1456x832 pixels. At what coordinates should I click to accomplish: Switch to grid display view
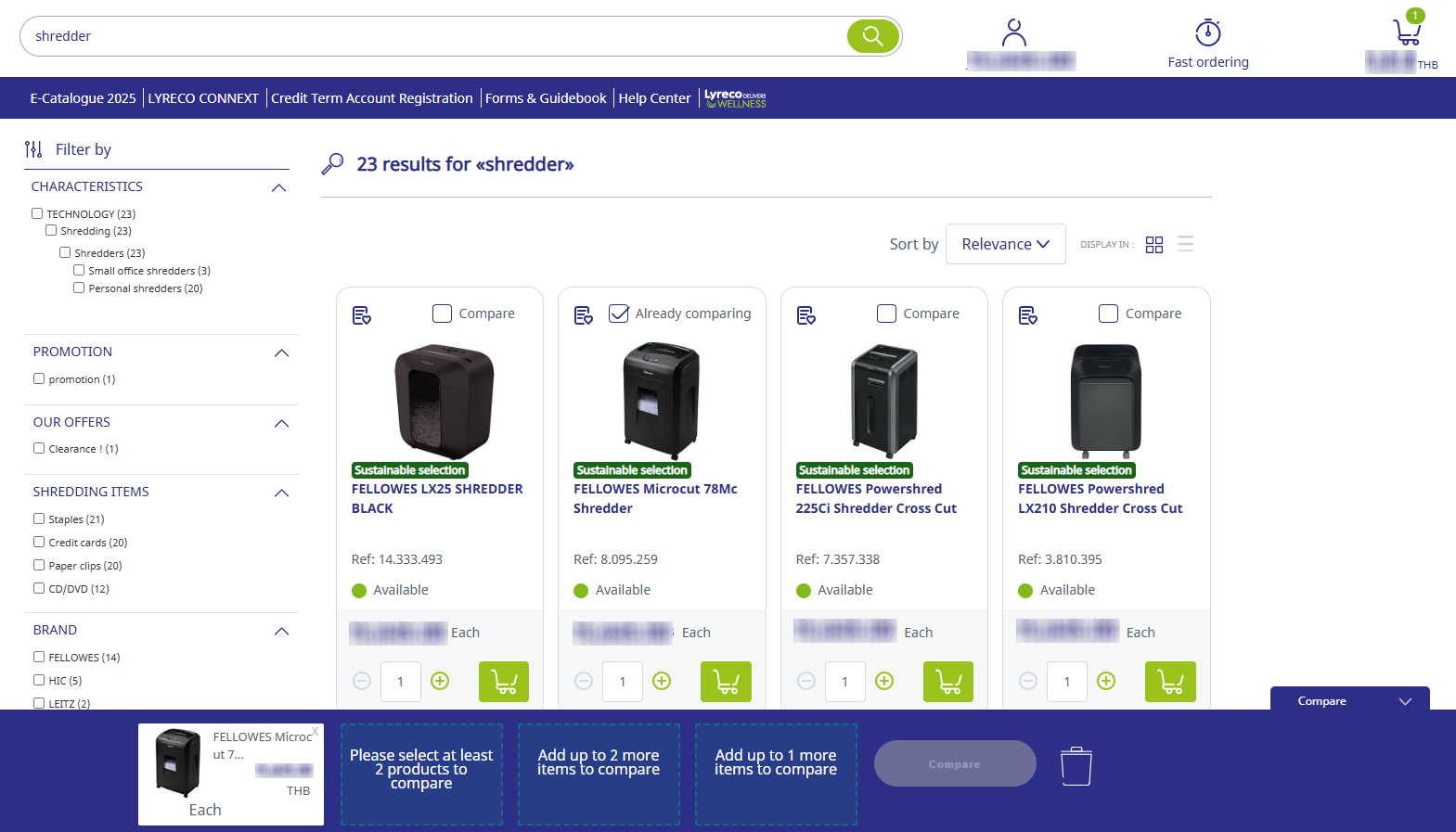click(x=1154, y=245)
